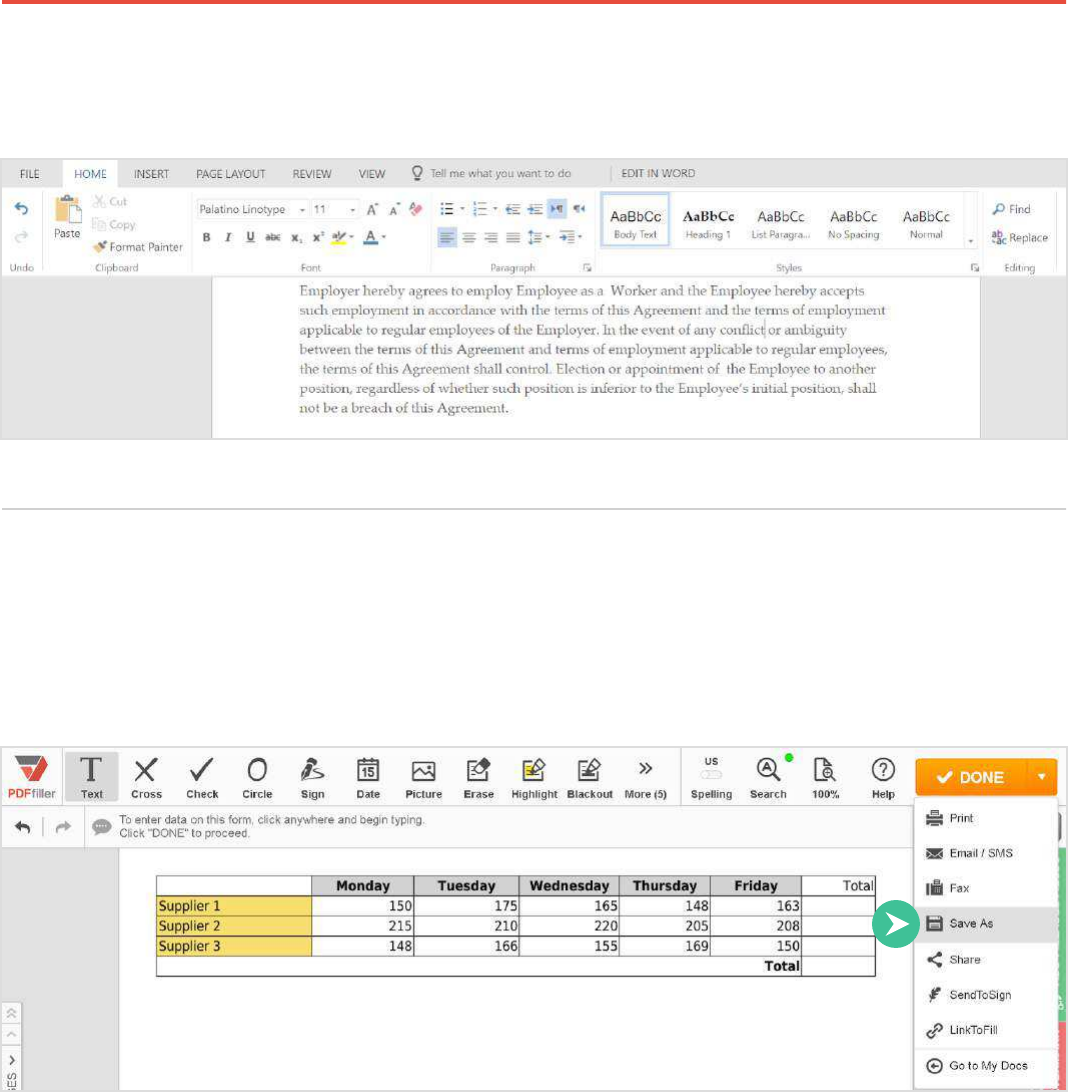Select the Highlight tool in PDFfiller
The image size is (1068, 1092).
pos(534,777)
